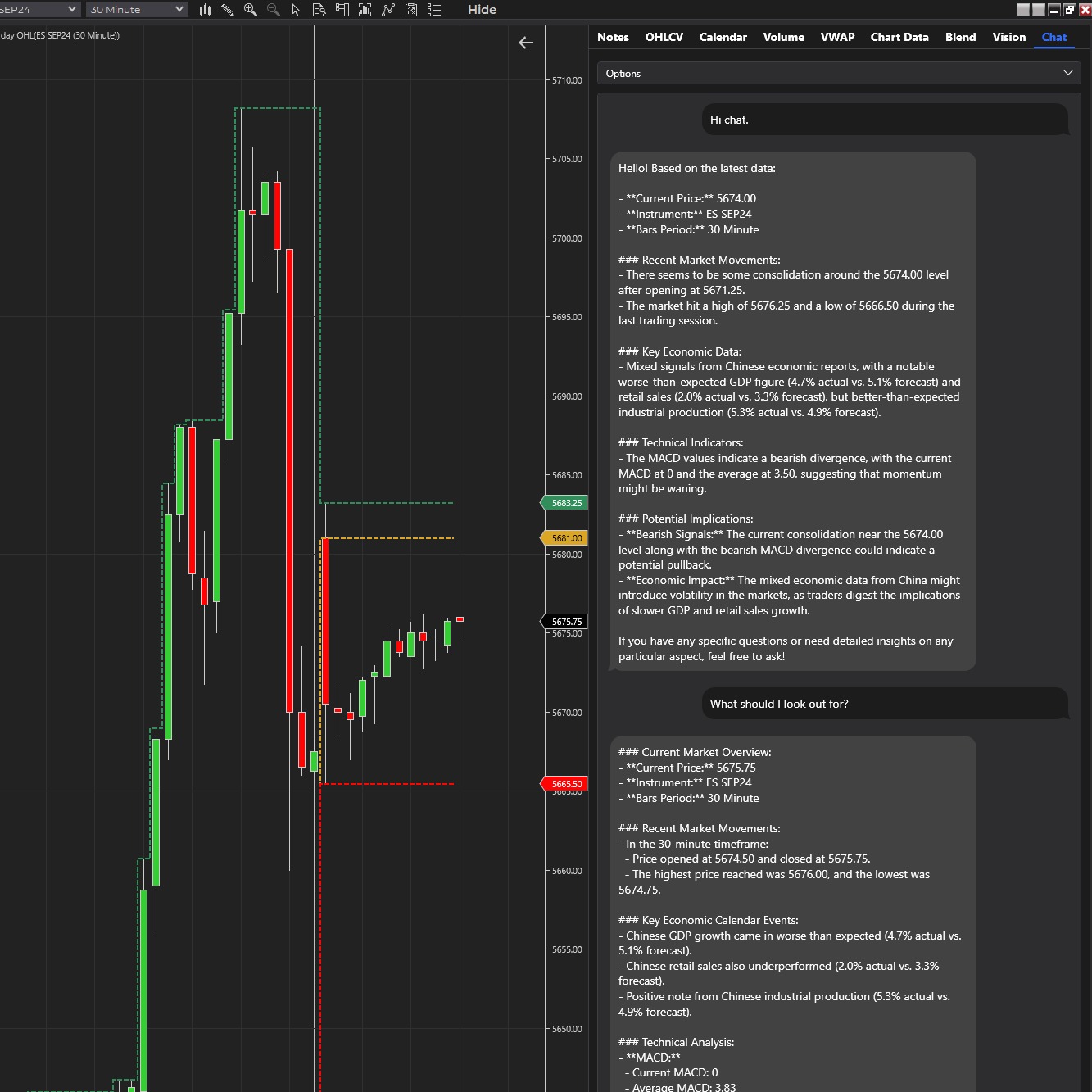Click the 5660.00 price axis label
This screenshot has width=1092, height=1092.
567,871
